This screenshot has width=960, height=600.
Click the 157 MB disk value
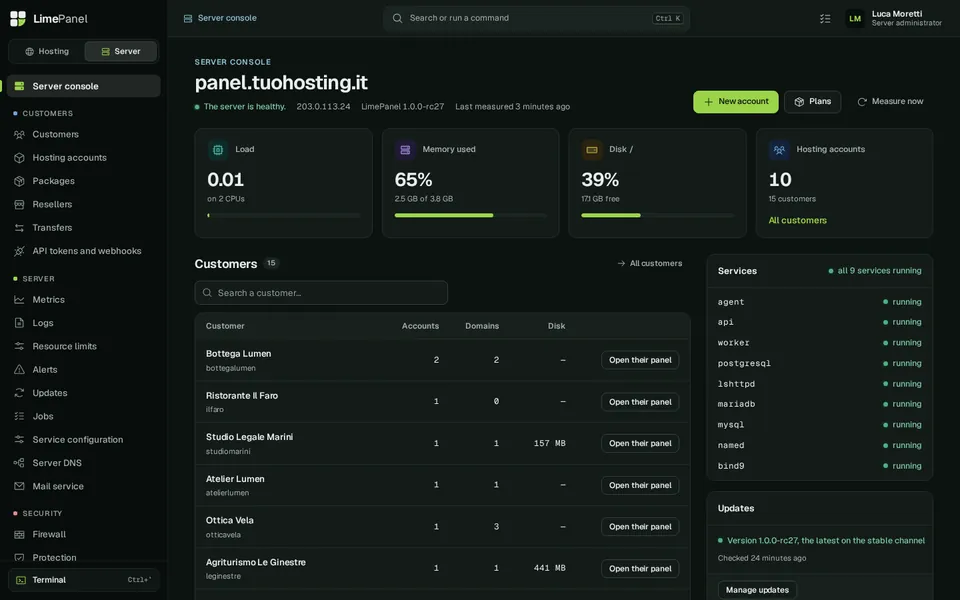pos(549,443)
